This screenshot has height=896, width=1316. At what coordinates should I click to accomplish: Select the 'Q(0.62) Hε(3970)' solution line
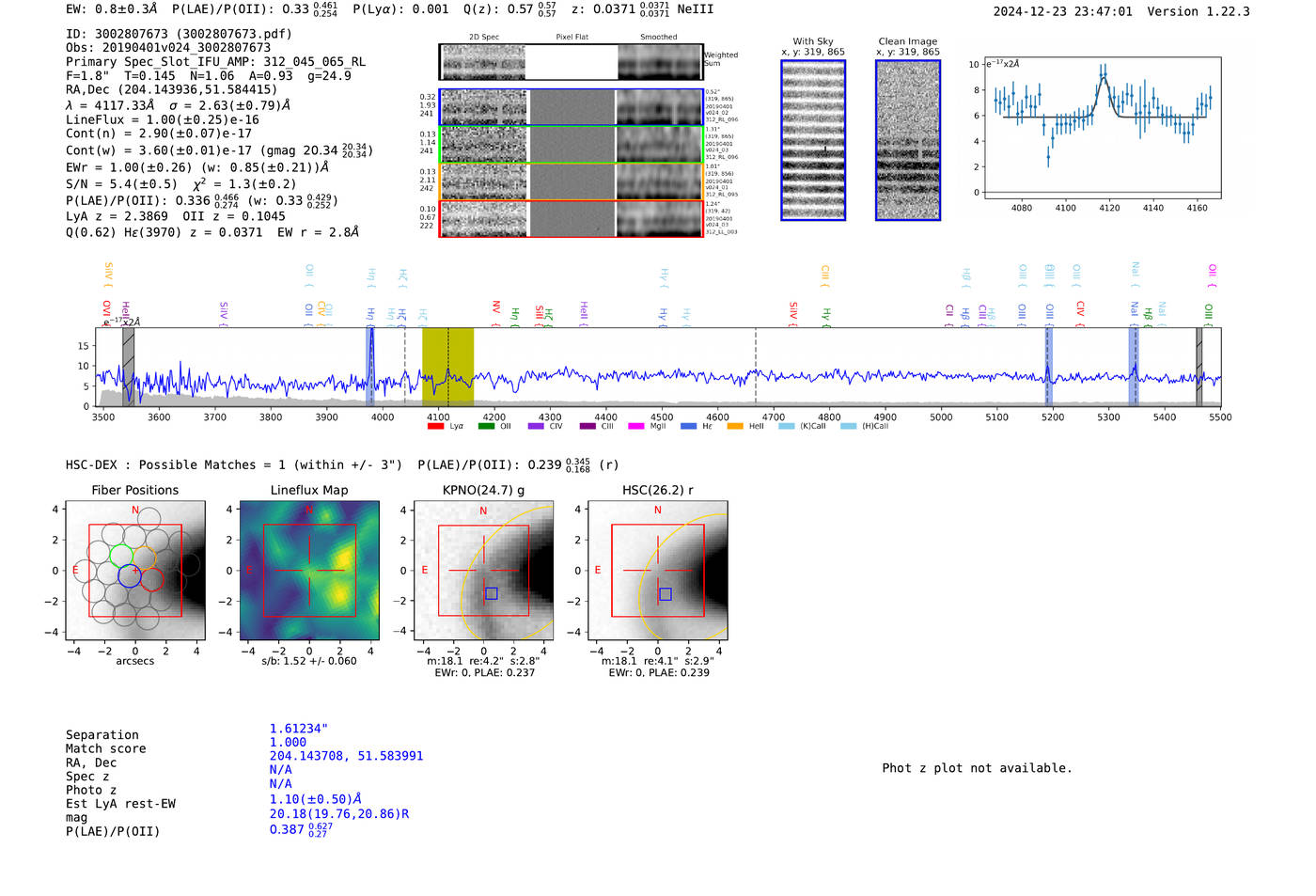pyautogui.click(x=212, y=232)
